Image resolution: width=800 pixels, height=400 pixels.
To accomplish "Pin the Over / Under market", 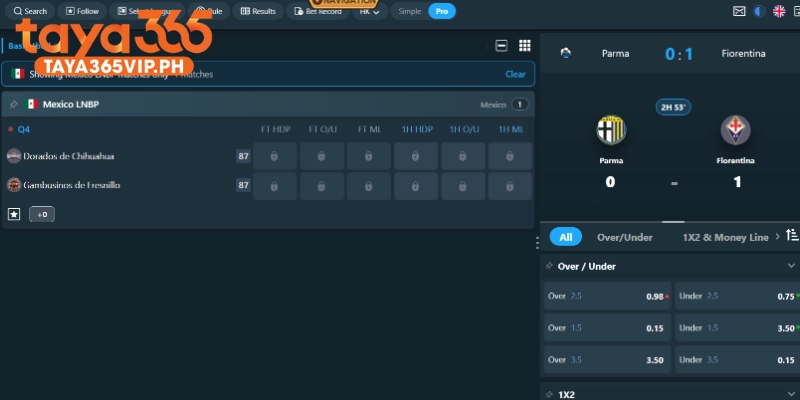I will coord(549,266).
